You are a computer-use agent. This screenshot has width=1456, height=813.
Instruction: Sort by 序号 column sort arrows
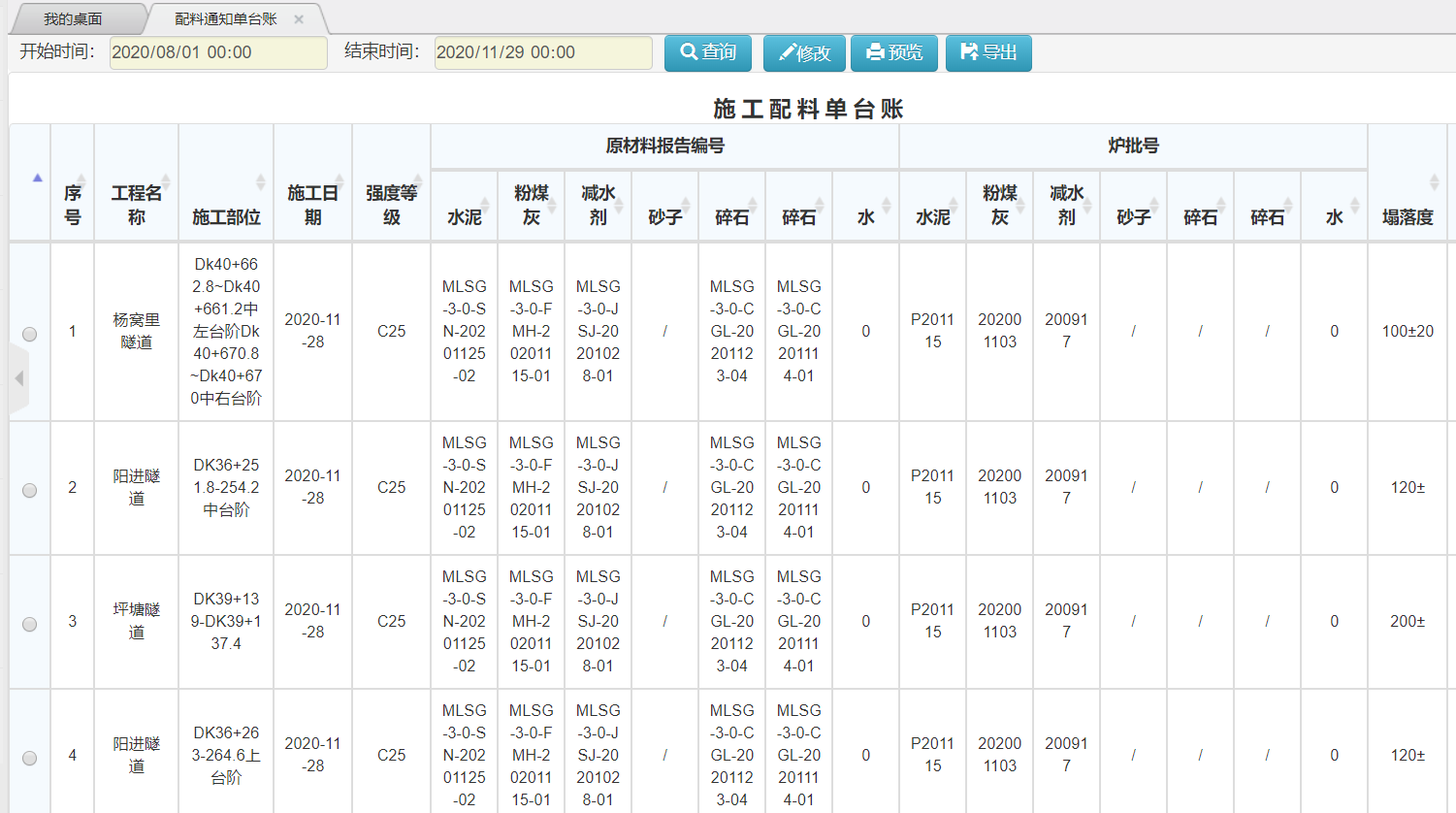coord(81,181)
